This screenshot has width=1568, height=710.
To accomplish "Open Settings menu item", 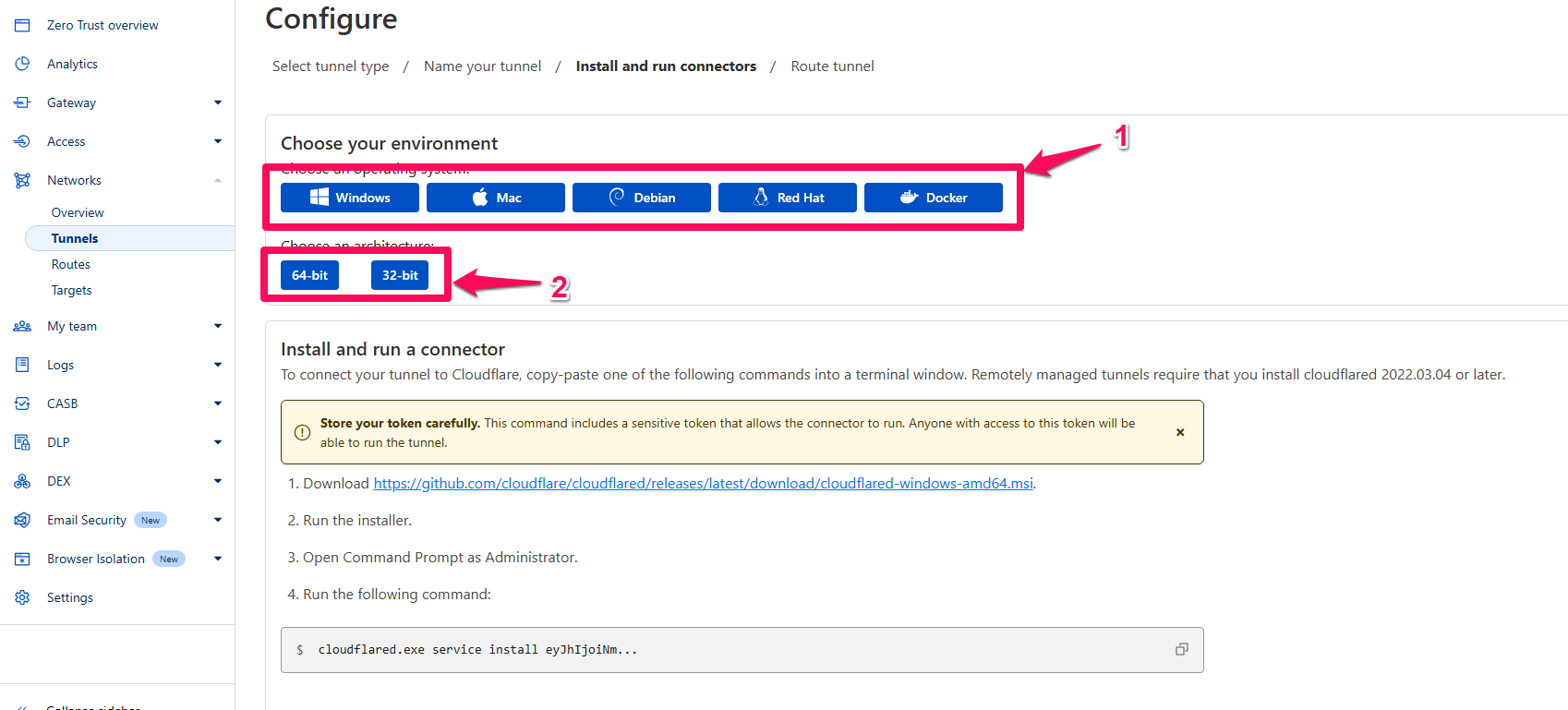I will (70, 597).
